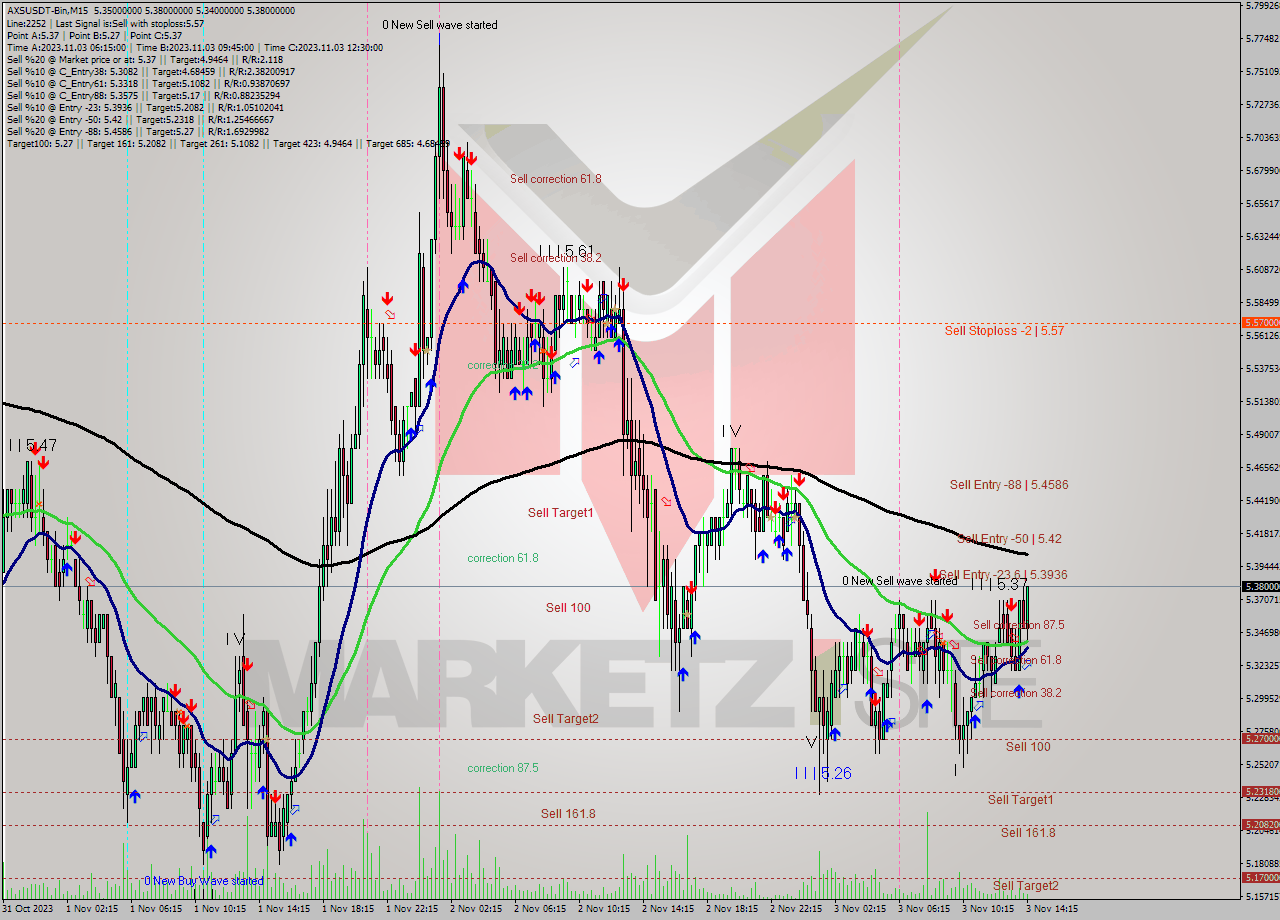1280x920 pixels.
Task: Click the red 5.20820 price level tag
Action: pos(1260,825)
